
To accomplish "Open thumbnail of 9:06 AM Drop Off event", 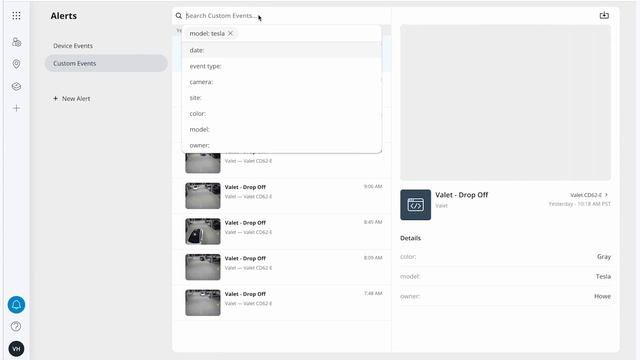I will [203, 196].
